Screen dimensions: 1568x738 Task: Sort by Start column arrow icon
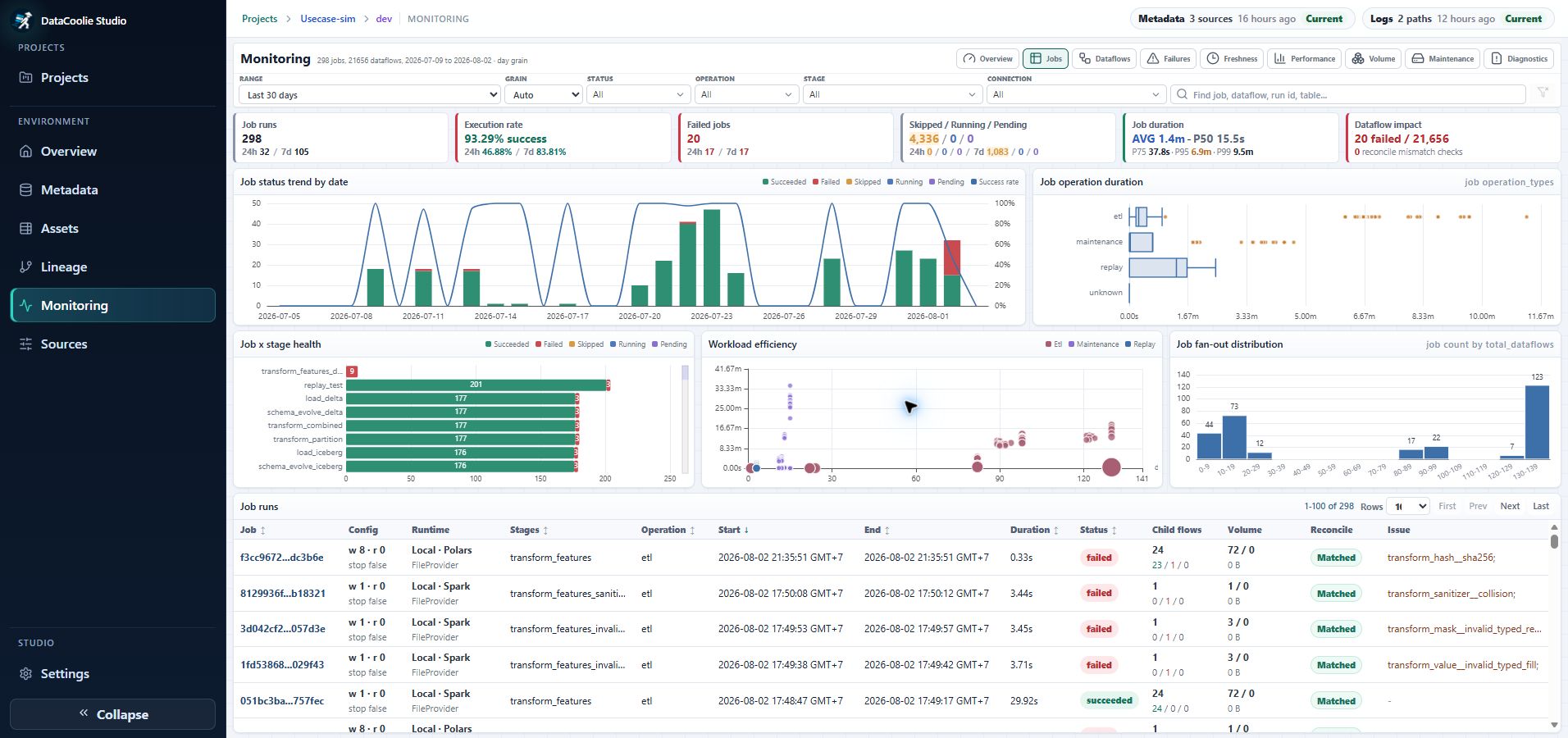click(x=746, y=531)
